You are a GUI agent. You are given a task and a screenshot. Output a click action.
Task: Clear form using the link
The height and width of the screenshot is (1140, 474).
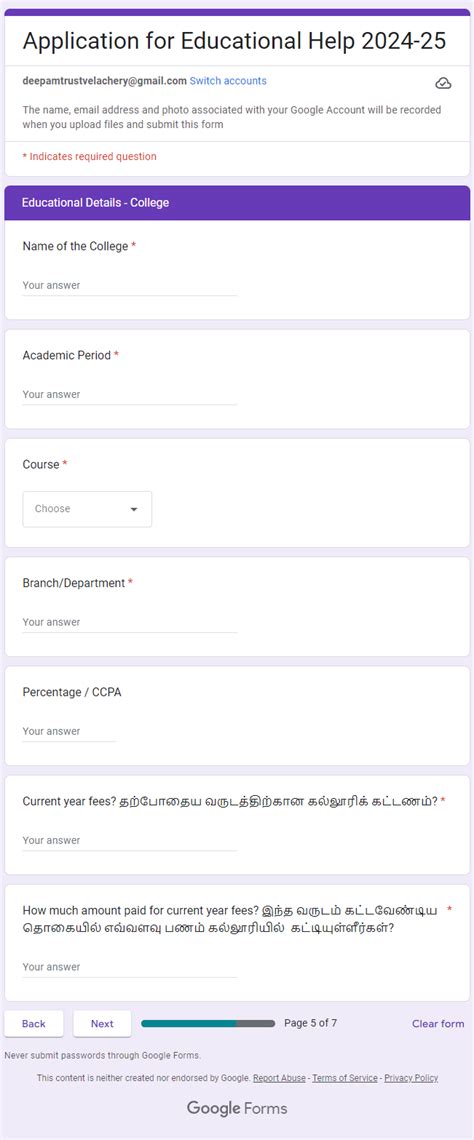438,1024
